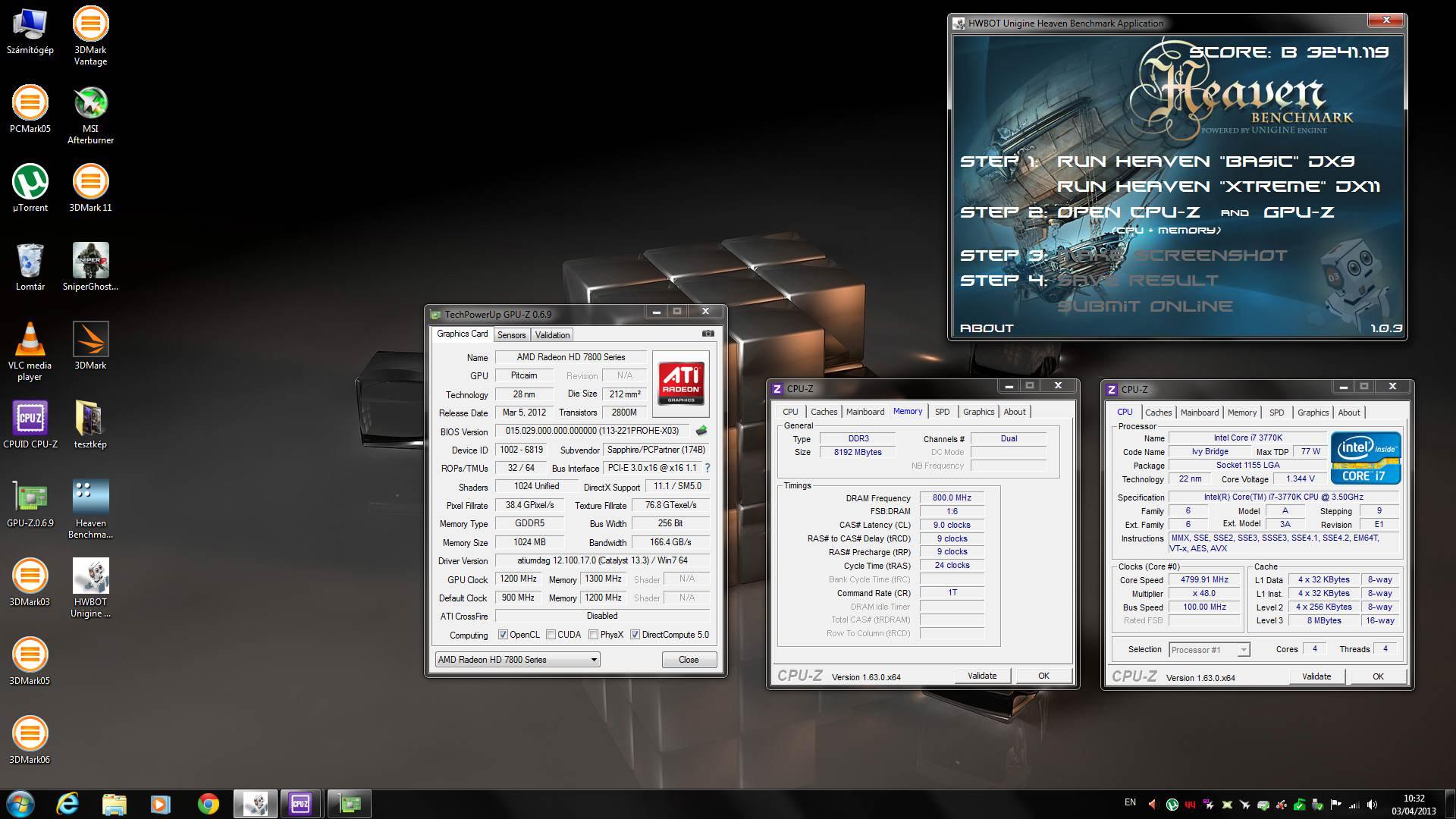Click RUN HEAVEN "BASIC" DX9
Image resolution: width=1456 pixels, height=819 pixels.
point(1205,162)
